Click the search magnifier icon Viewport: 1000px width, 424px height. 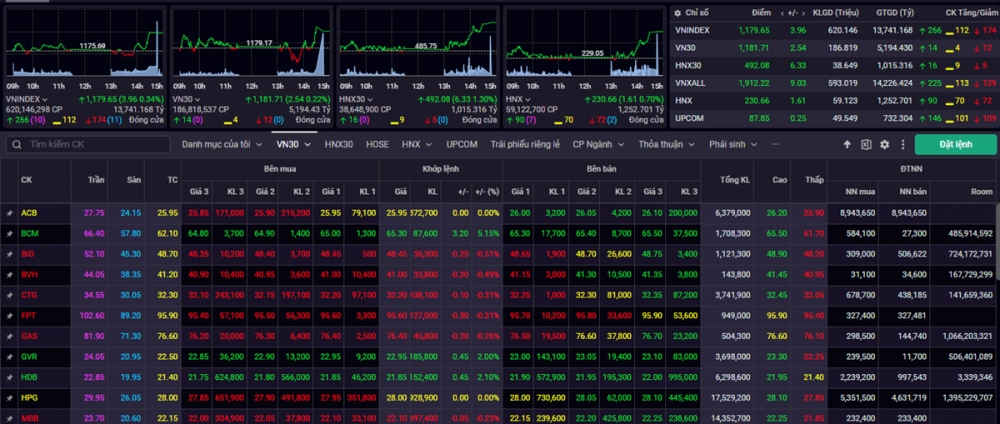click(17, 145)
